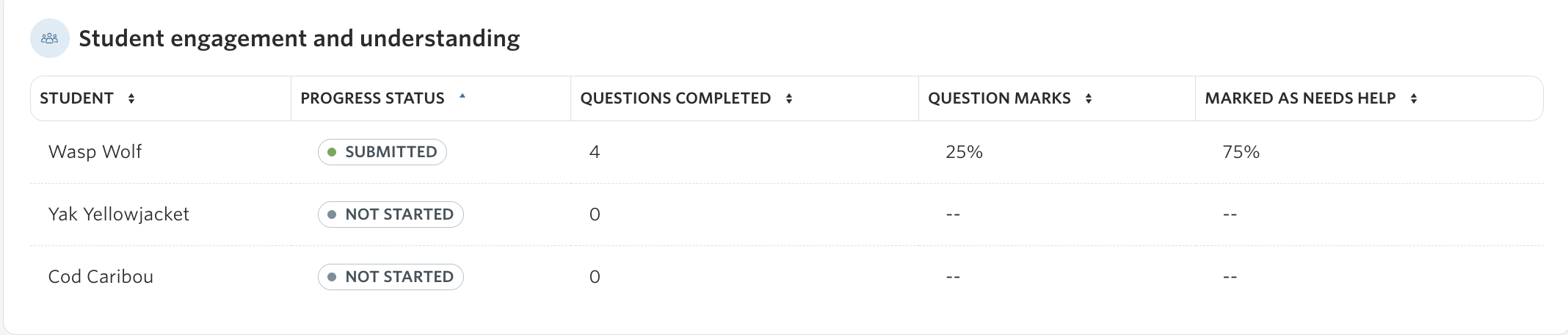
Task: Sort Questions Completed using the arrow icon
Action: [789, 98]
